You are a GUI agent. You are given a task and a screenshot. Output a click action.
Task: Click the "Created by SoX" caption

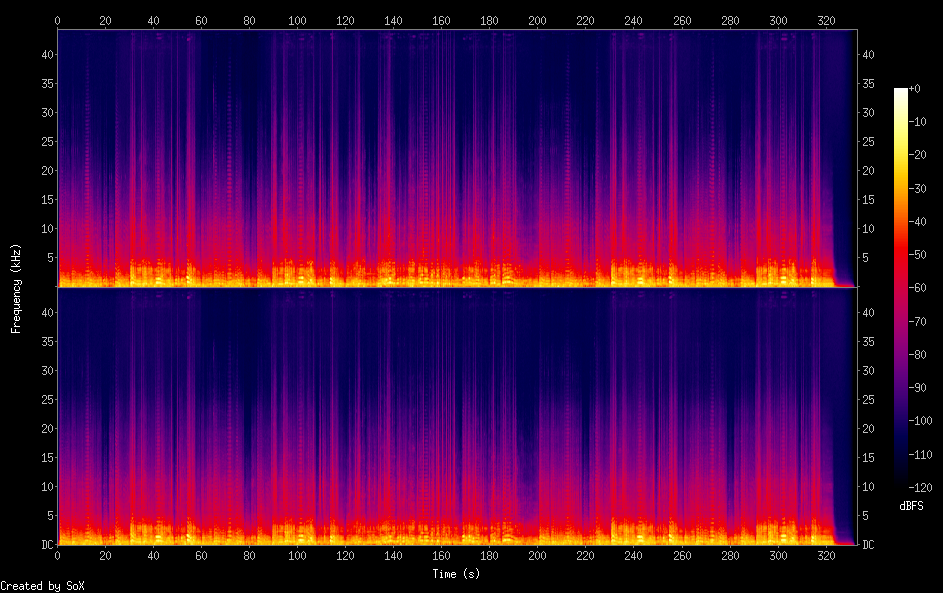click(x=42, y=586)
